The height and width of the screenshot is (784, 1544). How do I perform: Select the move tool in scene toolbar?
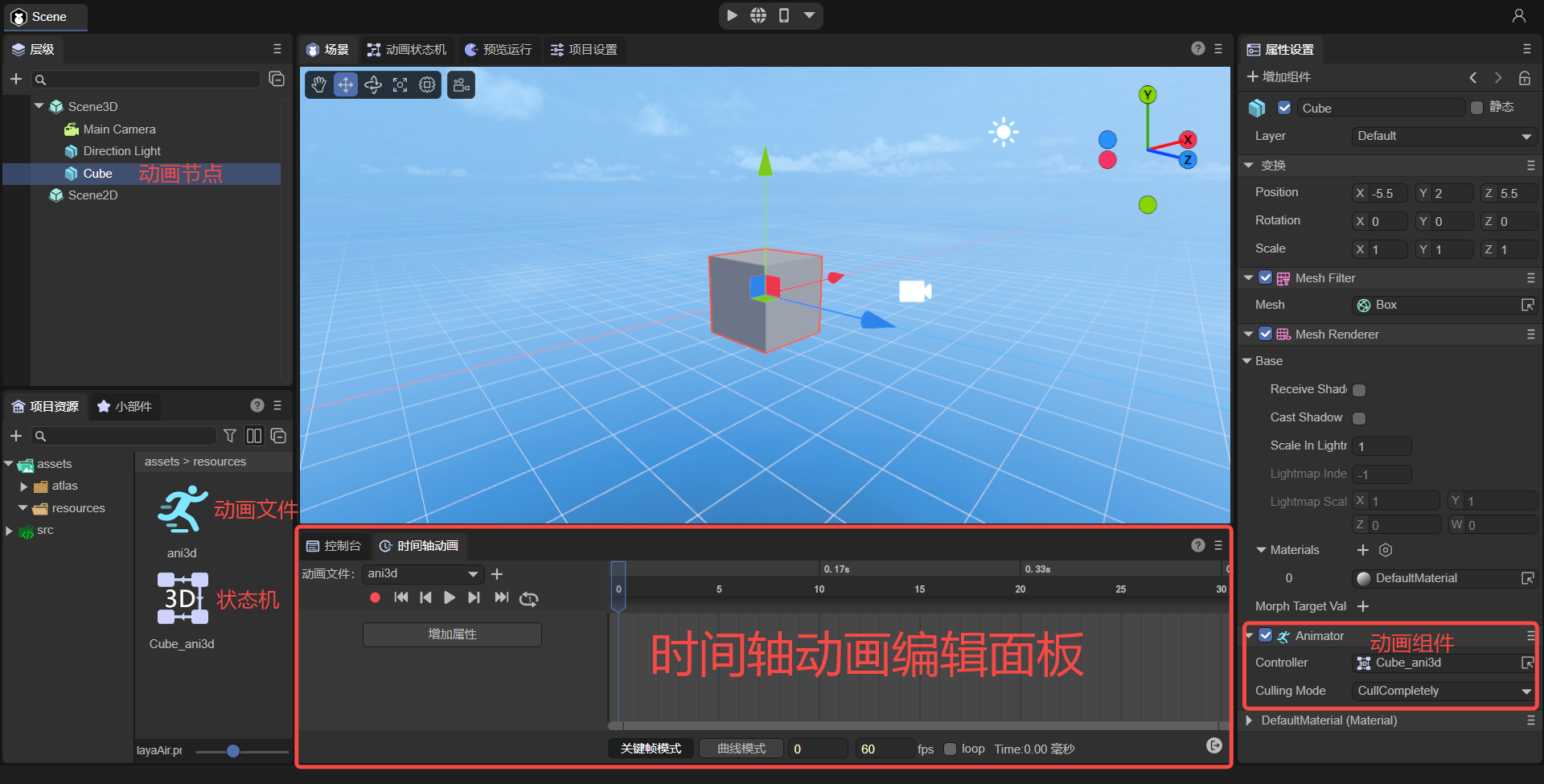(346, 84)
